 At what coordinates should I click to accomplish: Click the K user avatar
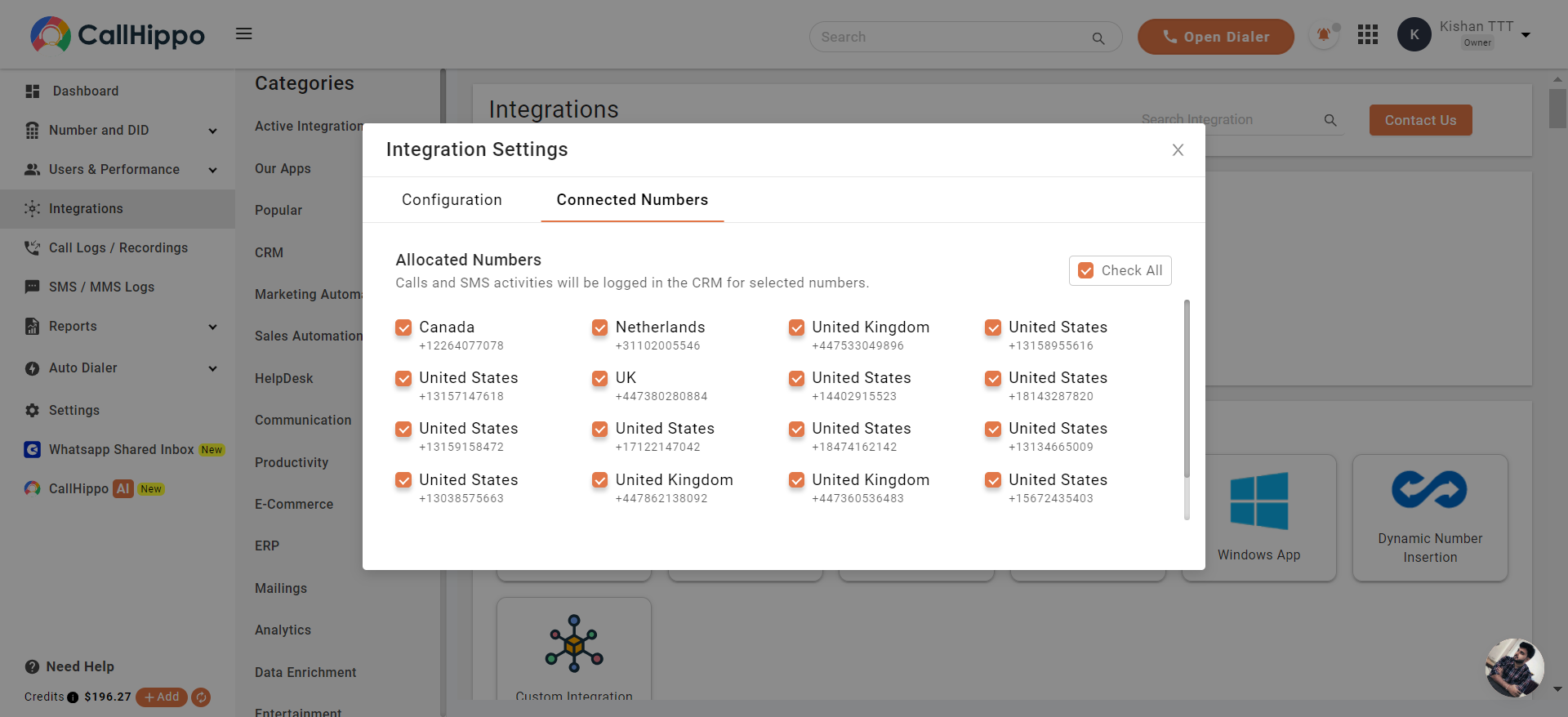coord(1414,34)
